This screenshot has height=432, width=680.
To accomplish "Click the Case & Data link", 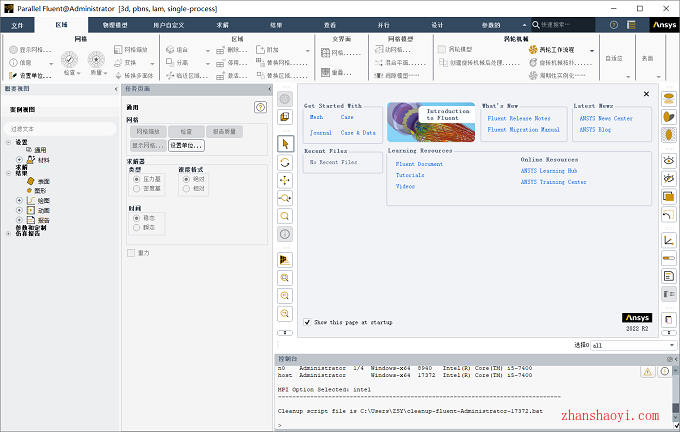I will (x=358, y=133).
